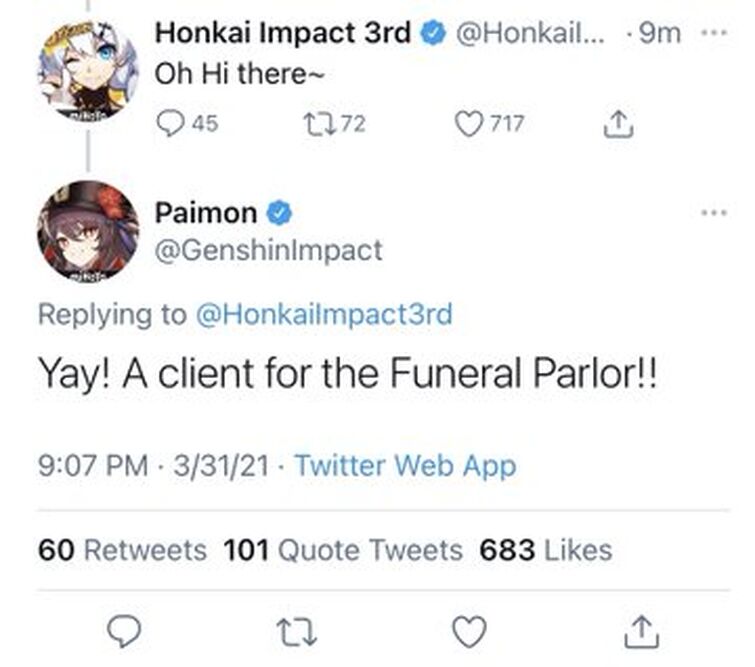Viewport: 755px width, 667px height.
Task: Open the Paimon display name
Action: (206, 212)
